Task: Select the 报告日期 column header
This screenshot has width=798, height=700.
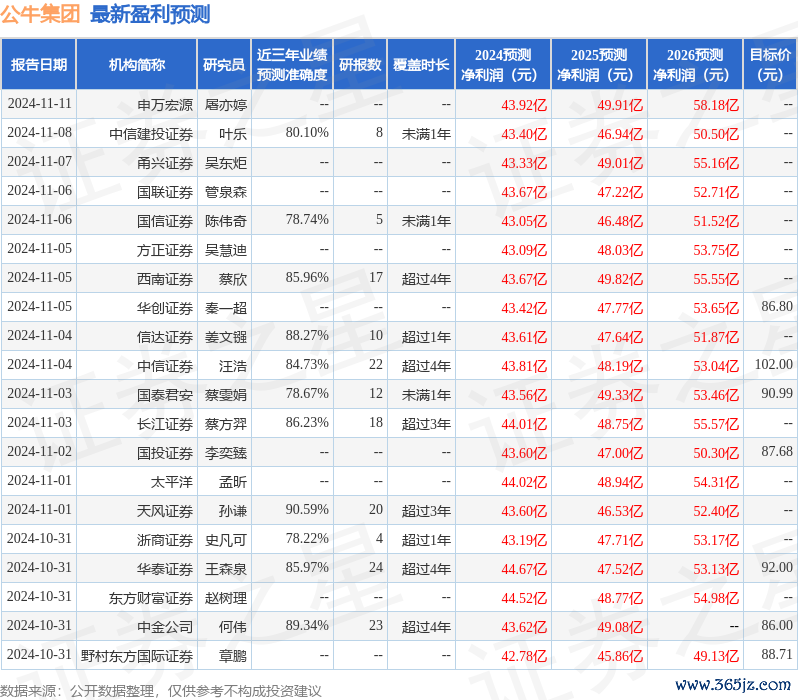Action: tap(39, 65)
